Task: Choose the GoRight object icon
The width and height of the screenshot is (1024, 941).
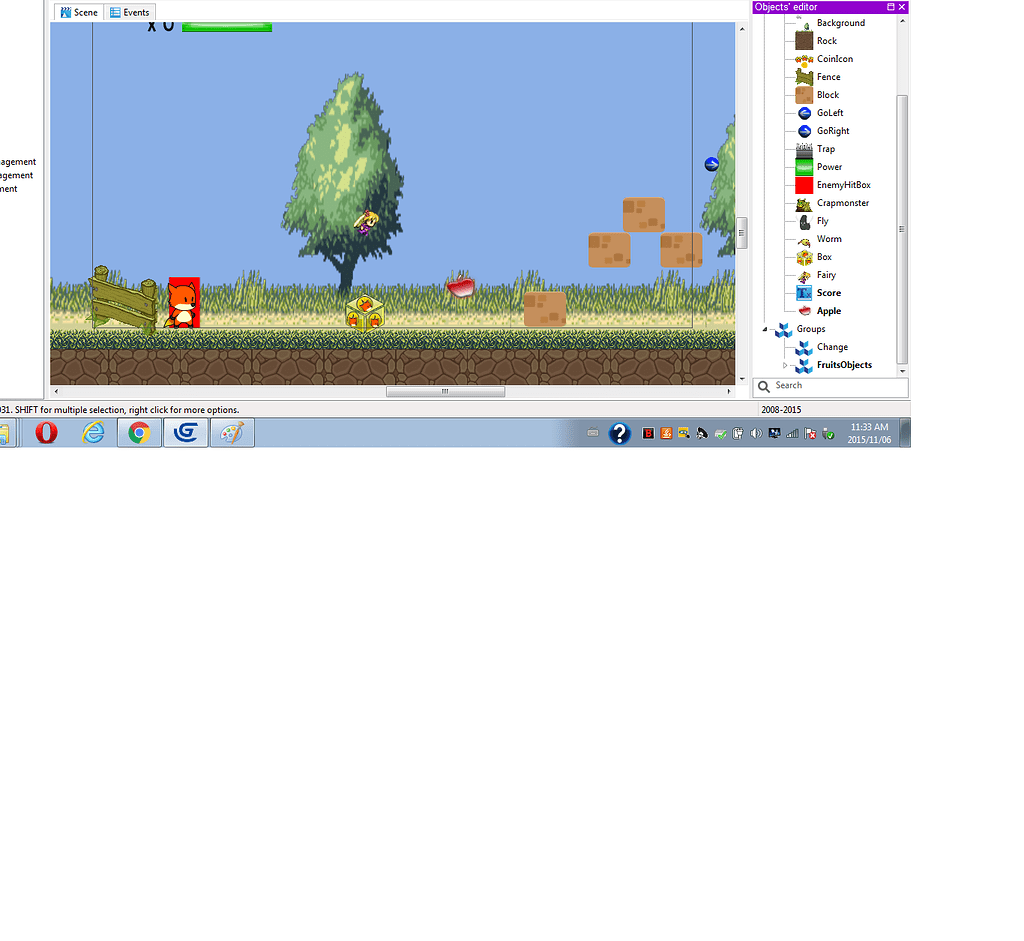Action: (x=804, y=131)
